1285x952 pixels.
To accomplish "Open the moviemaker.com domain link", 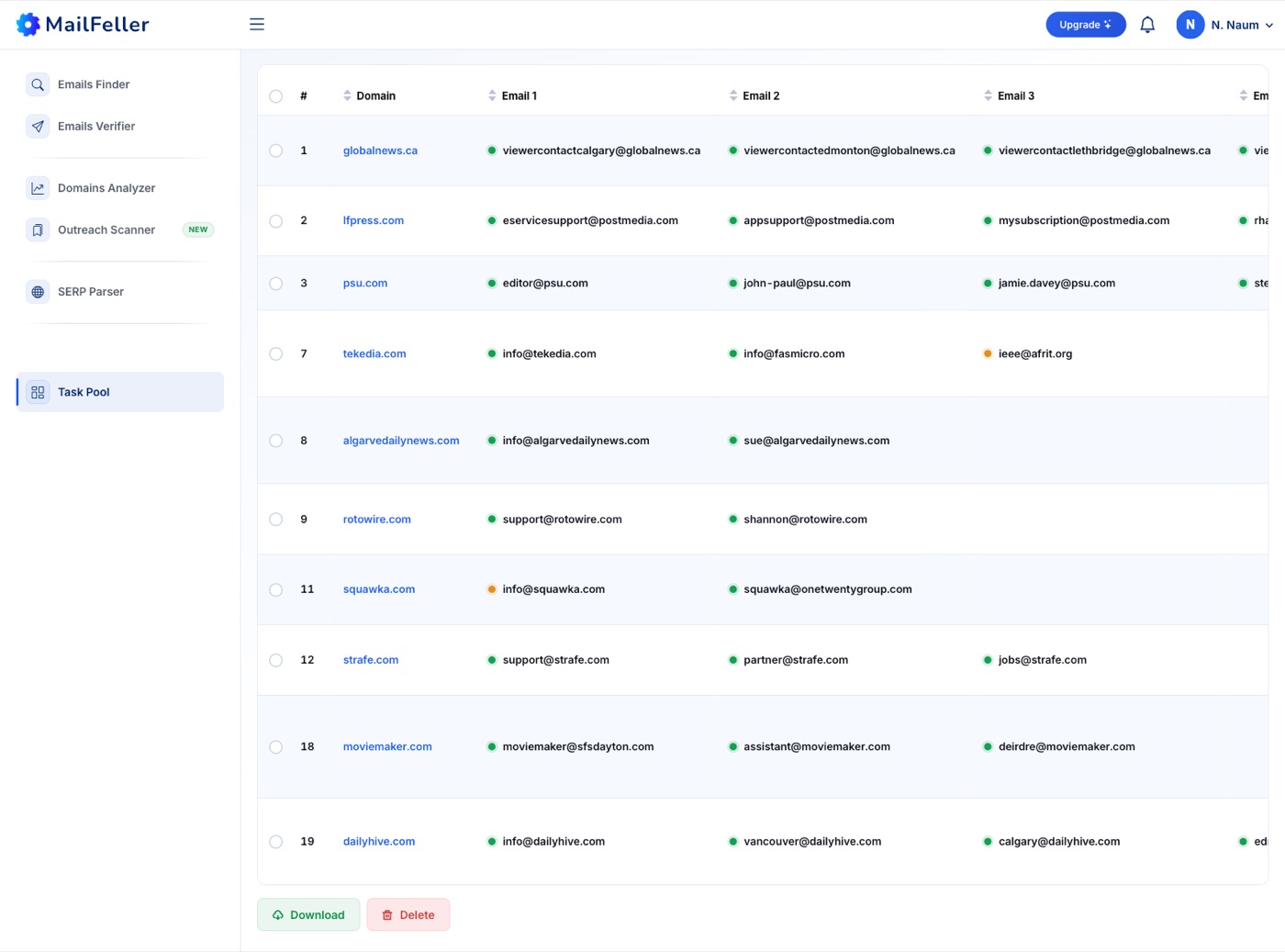I will tap(387, 747).
